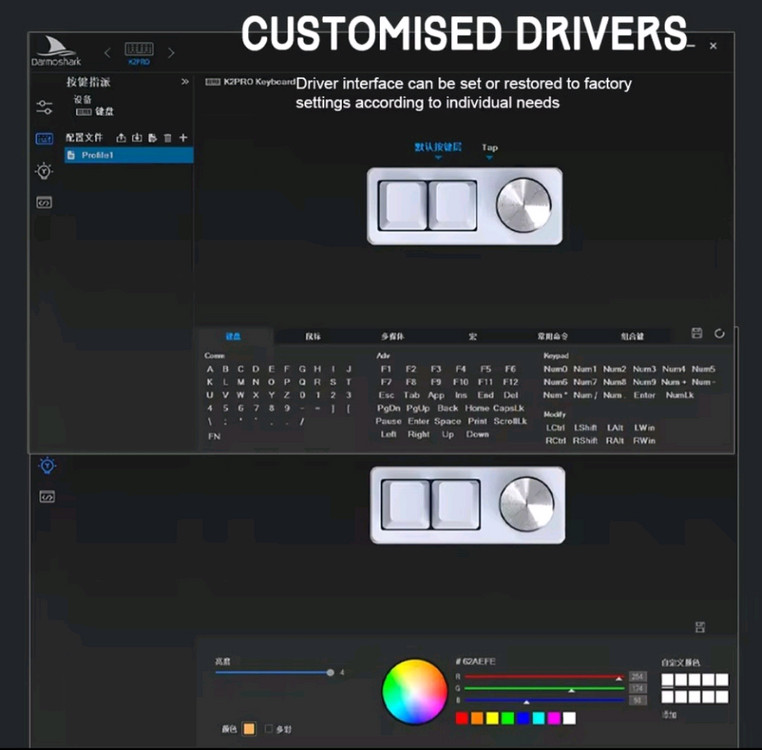This screenshot has width=762, height=750.
Task: Delete profile with the trash icon
Action: [x=167, y=137]
